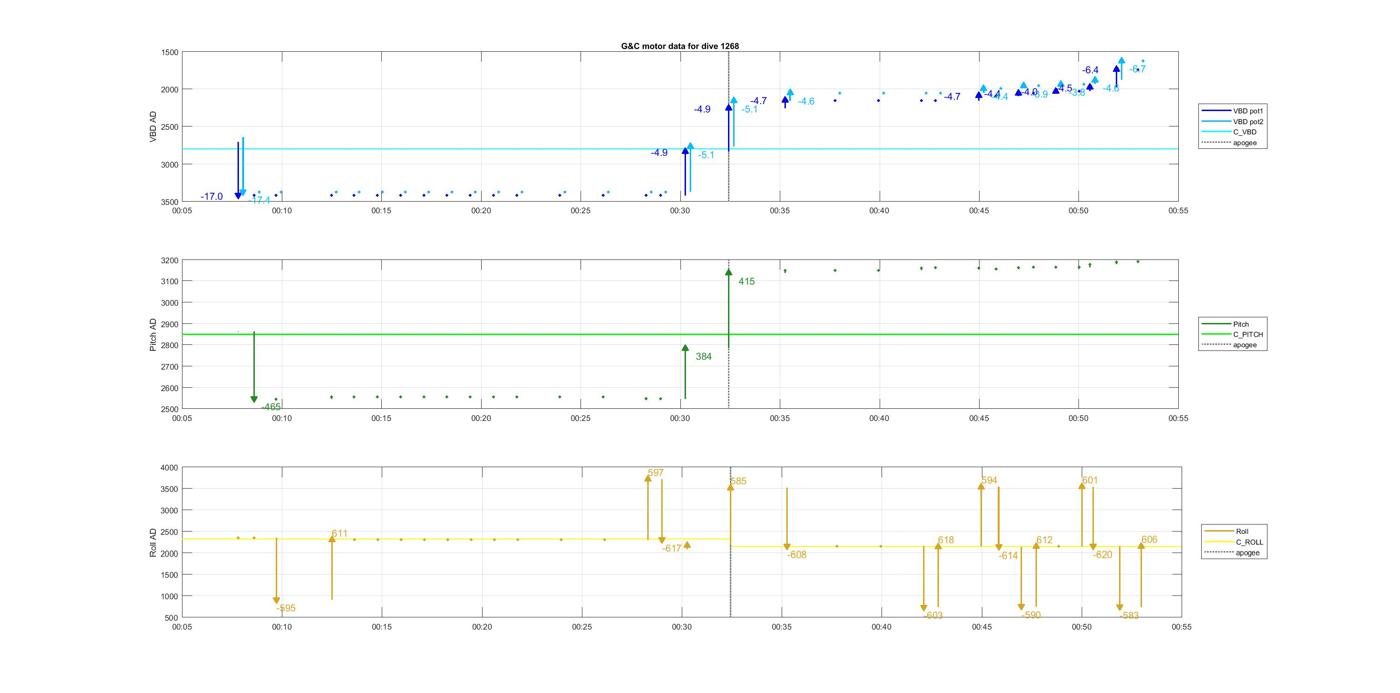Viewport: 1400px width, 693px height.
Task: Click the "-465" pitch data label
Action: click(x=271, y=407)
